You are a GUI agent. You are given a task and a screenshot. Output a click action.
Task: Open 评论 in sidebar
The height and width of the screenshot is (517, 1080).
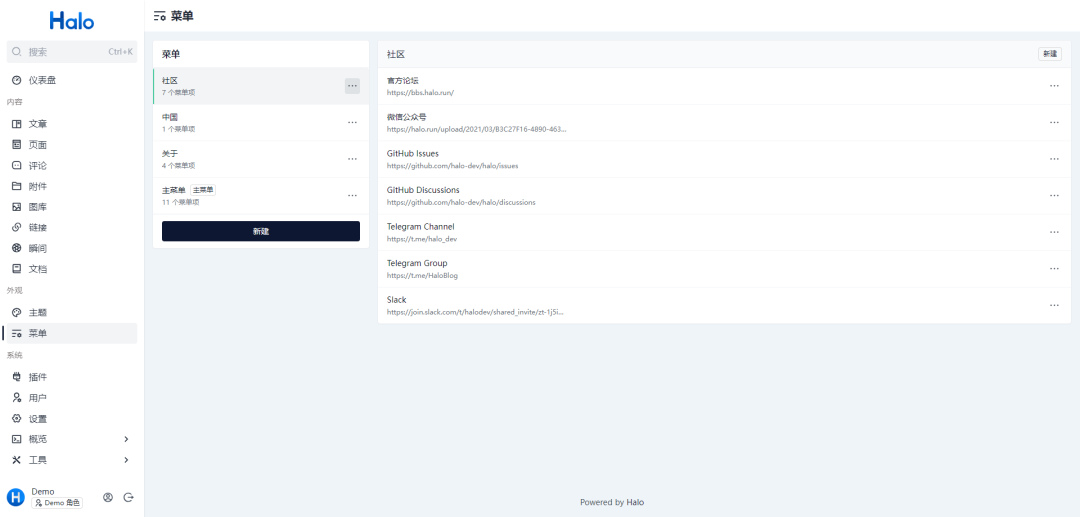coord(72,165)
